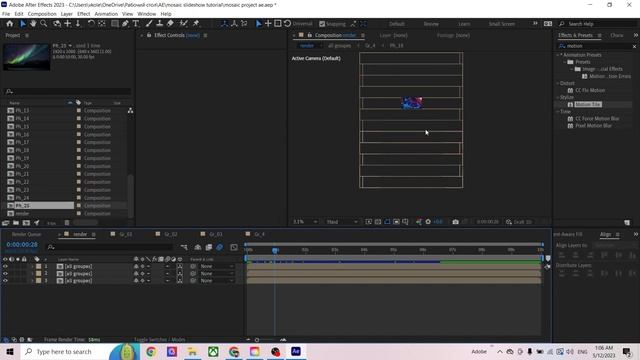Open the Parent dropdown for layer 3
The height and width of the screenshot is (360, 640).
tap(217, 281)
